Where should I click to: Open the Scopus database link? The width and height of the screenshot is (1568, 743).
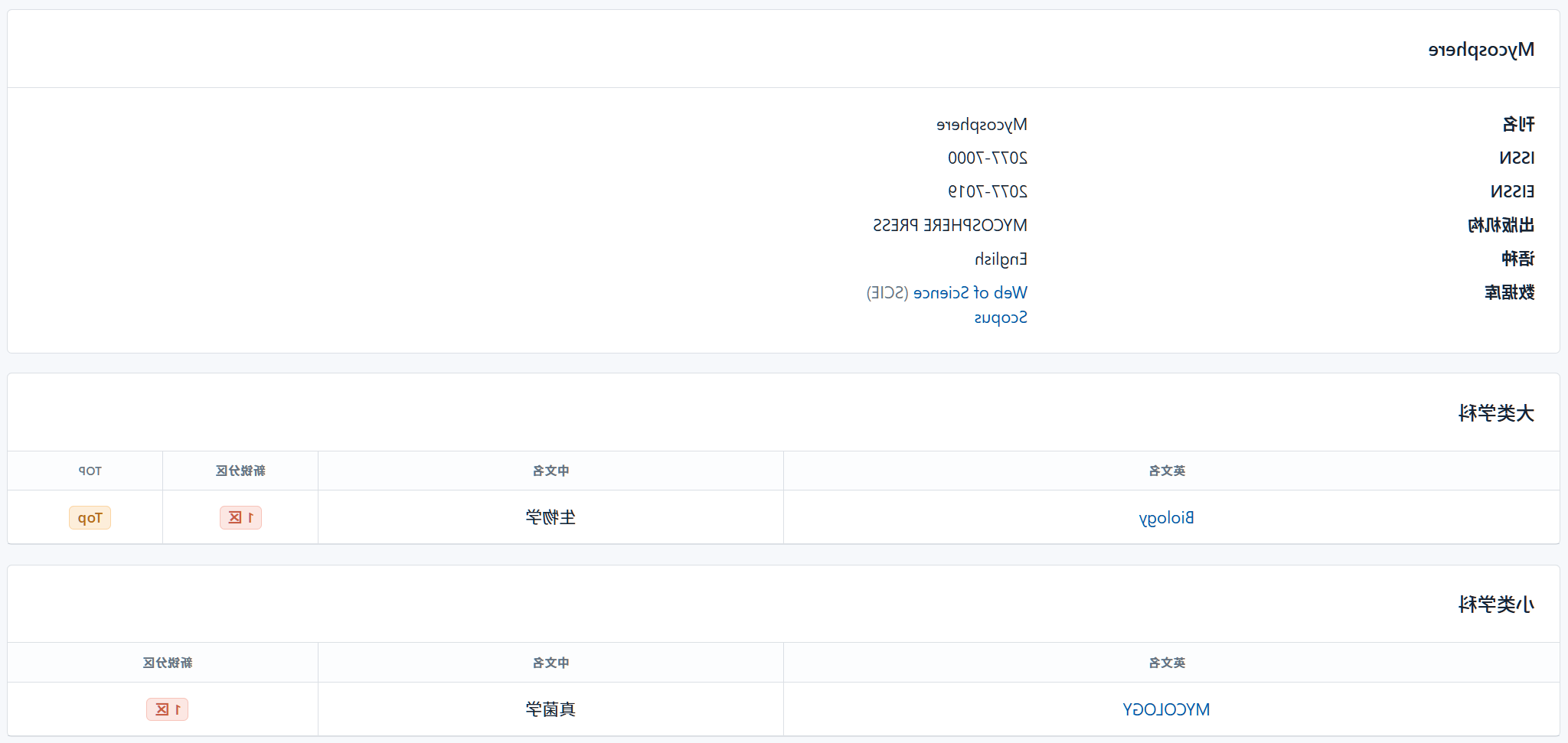[1001, 318]
